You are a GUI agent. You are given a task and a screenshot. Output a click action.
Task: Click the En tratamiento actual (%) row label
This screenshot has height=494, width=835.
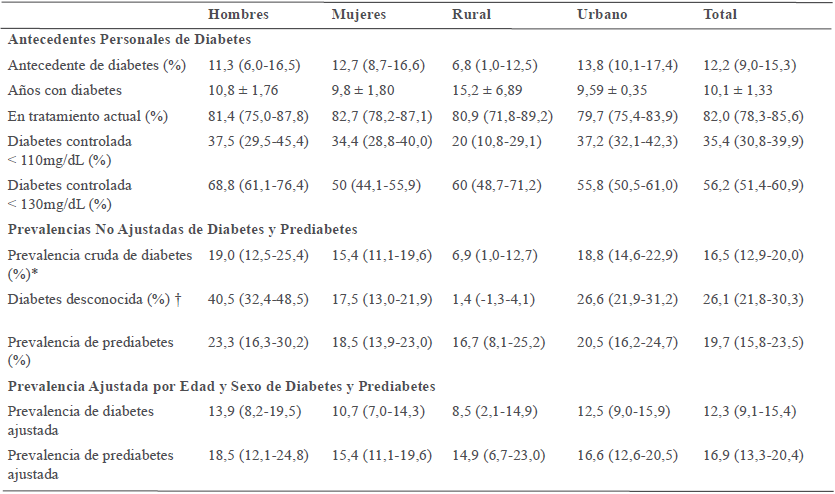click(x=88, y=116)
